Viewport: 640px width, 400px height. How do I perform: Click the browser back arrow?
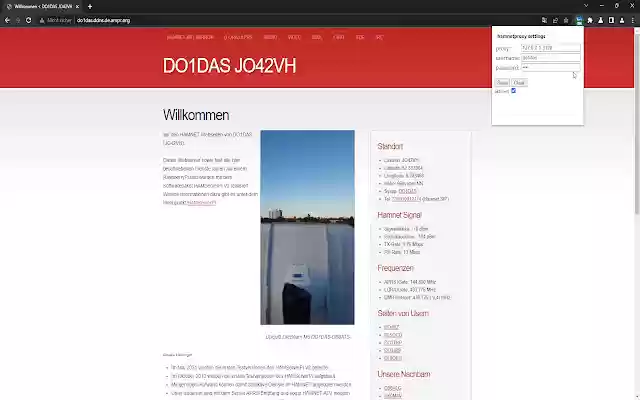7,20
